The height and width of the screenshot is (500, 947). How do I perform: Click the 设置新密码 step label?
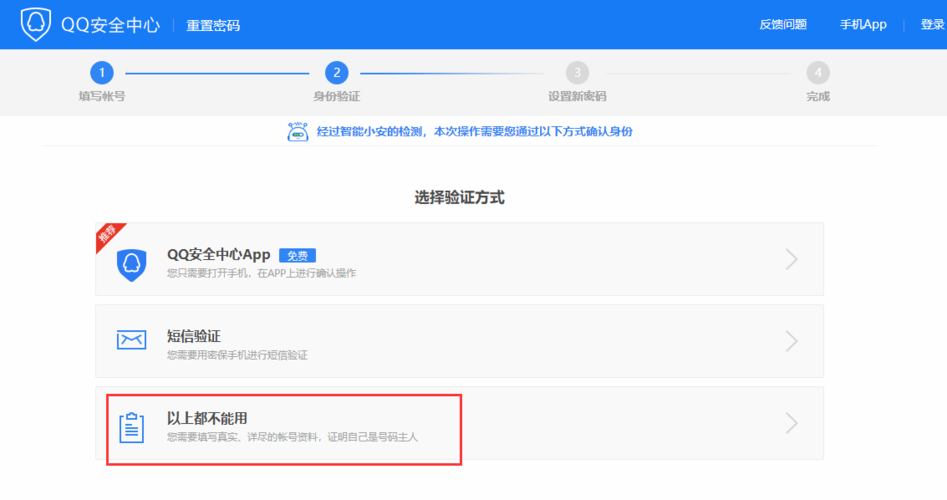[x=577, y=96]
